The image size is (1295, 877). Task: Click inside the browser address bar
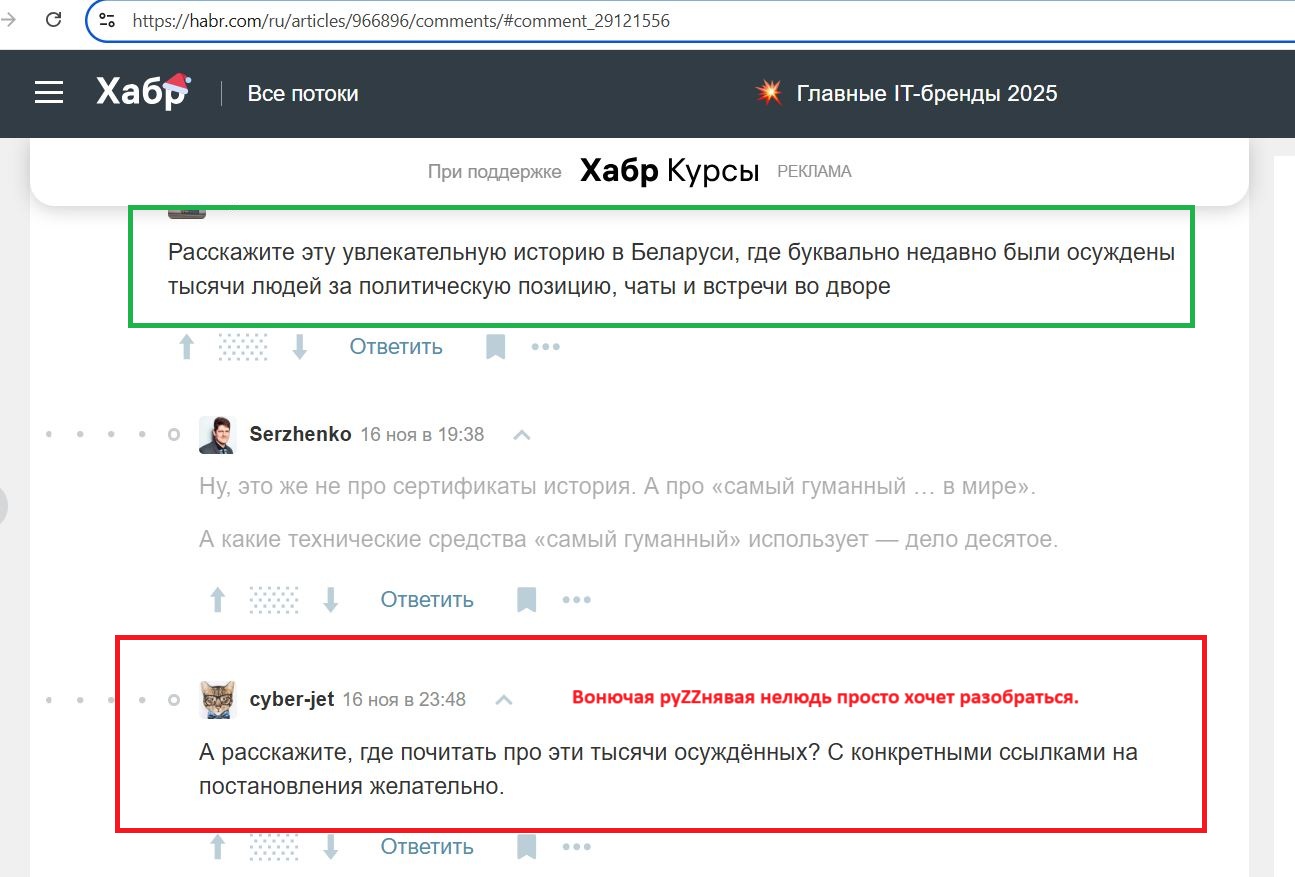coord(400,19)
